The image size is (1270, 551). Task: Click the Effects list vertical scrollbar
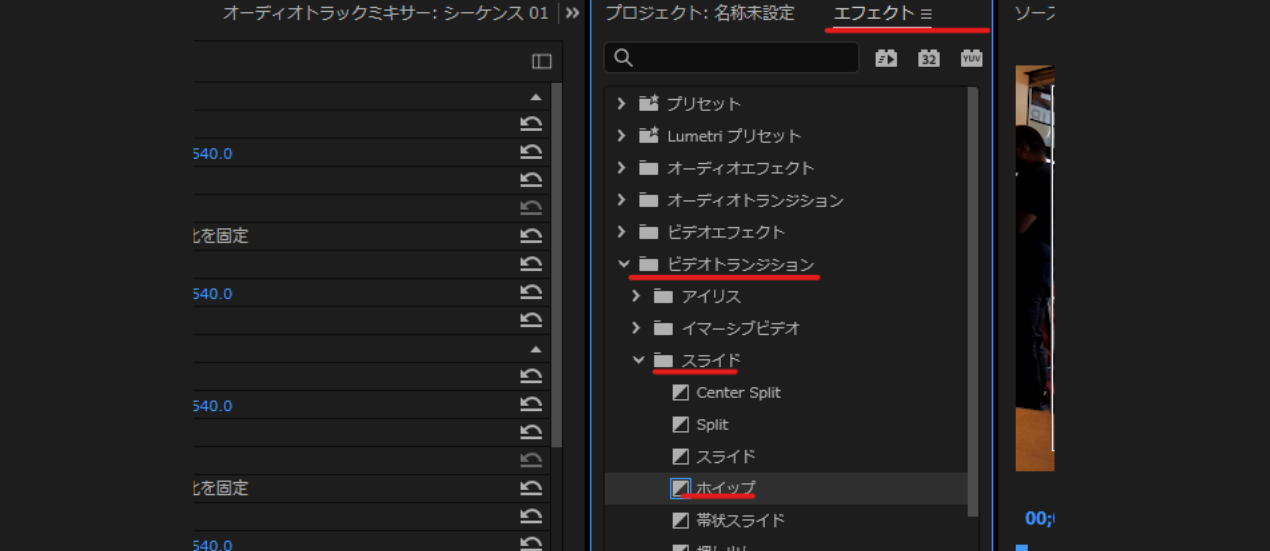coord(974,300)
